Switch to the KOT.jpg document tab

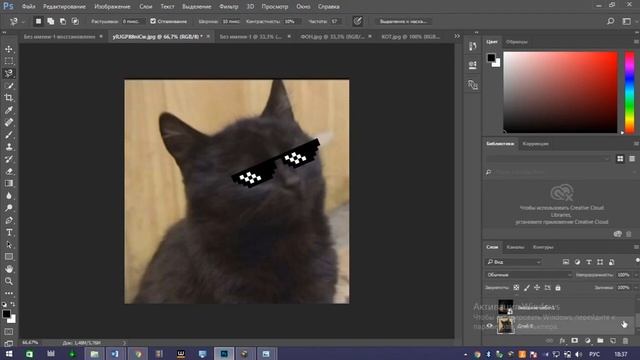point(410,36)
